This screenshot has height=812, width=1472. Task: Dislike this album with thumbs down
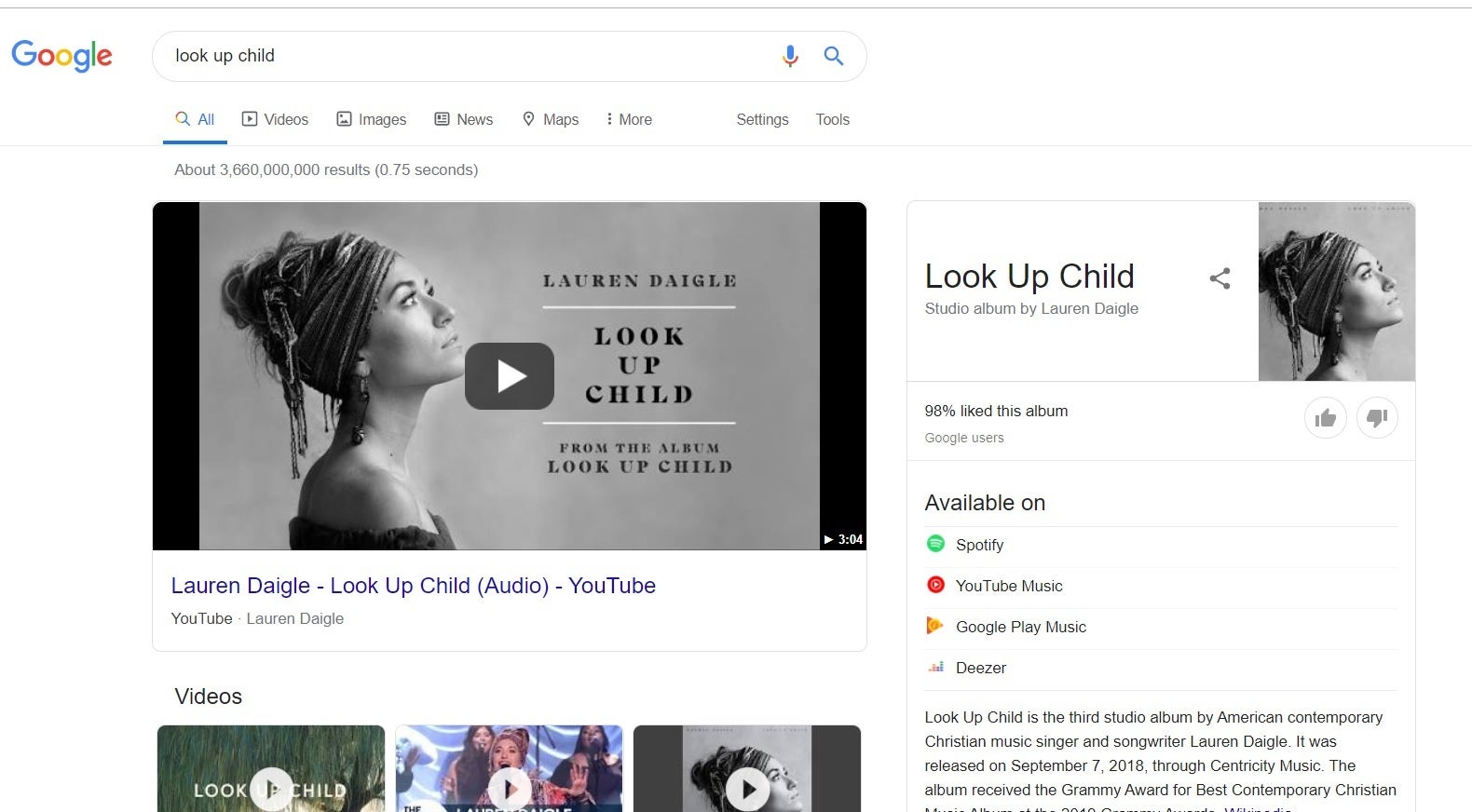pos(1377,418)
